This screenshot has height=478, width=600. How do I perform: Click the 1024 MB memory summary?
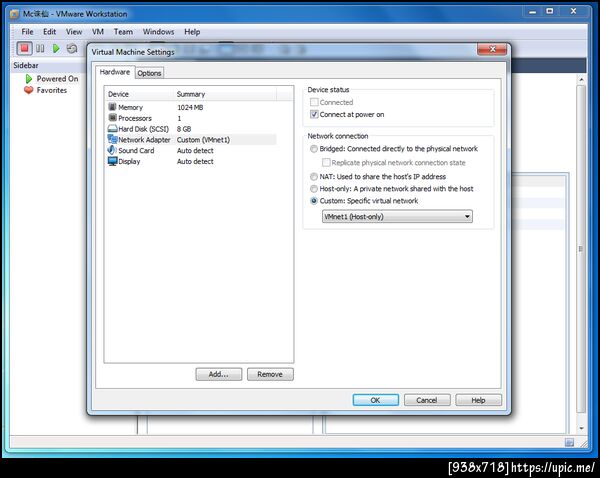[190, 108]
